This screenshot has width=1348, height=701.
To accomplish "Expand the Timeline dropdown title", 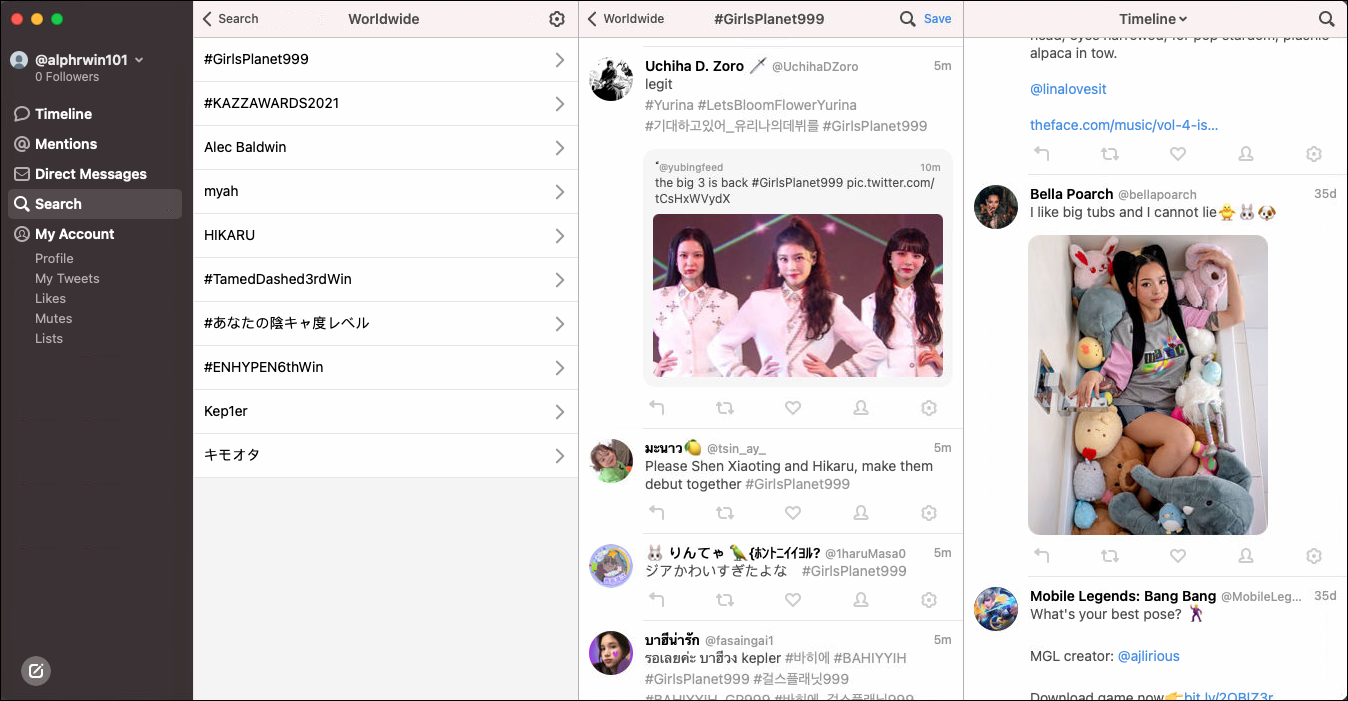I will point(1153,19).
